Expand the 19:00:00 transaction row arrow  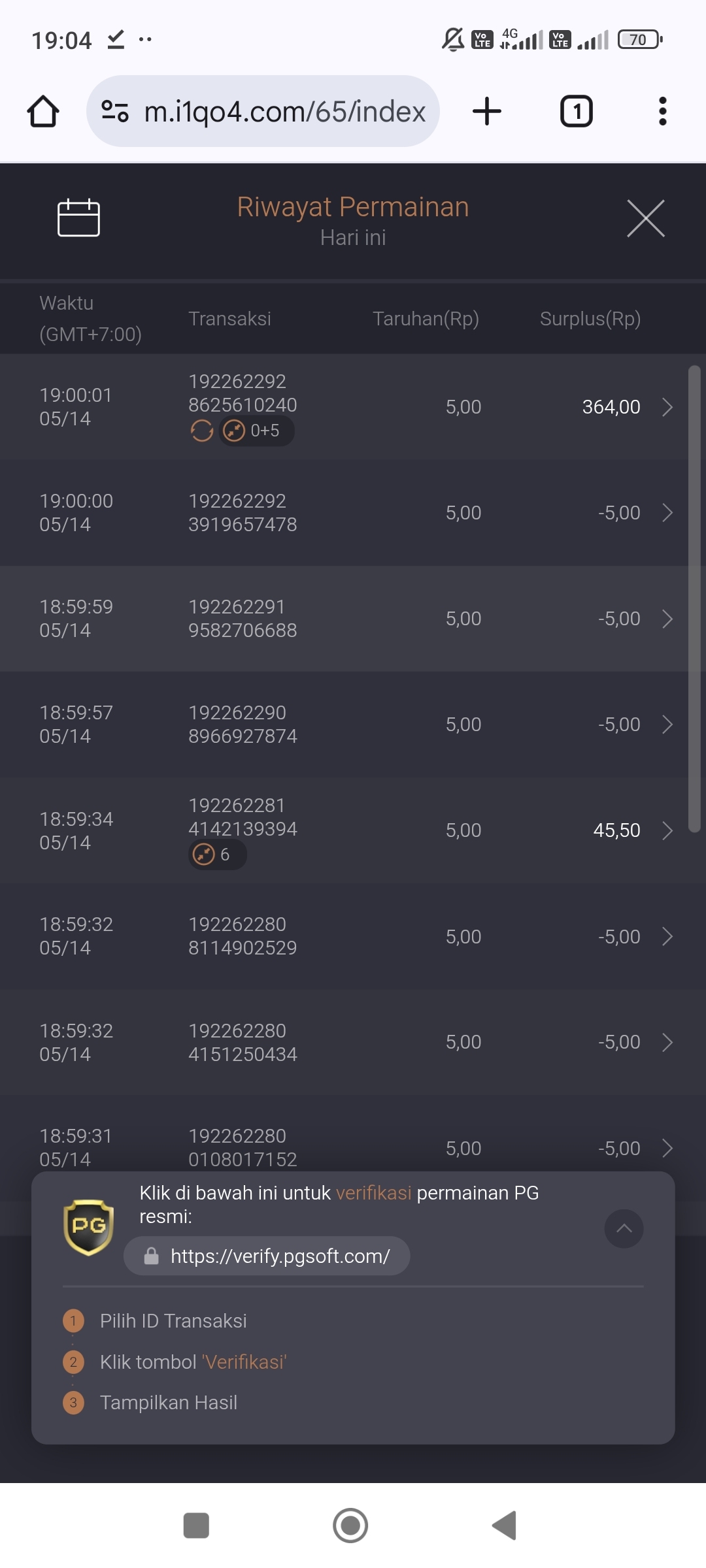click(x=667, y=513)
